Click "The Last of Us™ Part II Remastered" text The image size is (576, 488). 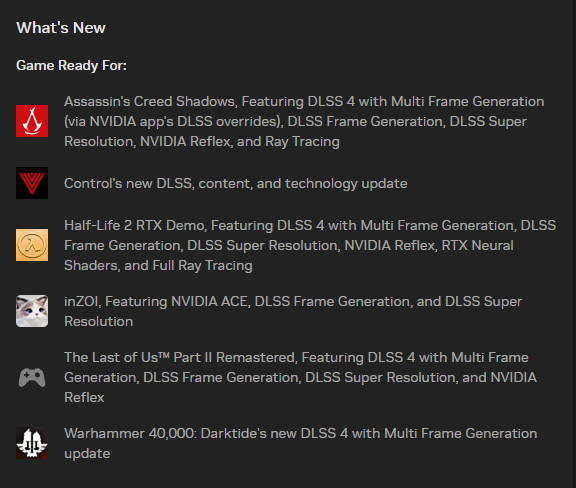point(180,358)
